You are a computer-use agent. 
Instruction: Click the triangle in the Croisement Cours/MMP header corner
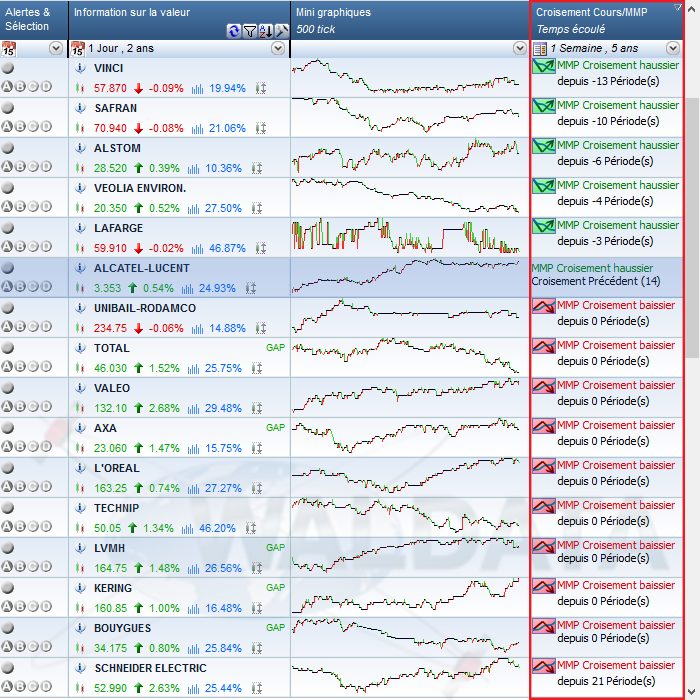click(678, 7)
